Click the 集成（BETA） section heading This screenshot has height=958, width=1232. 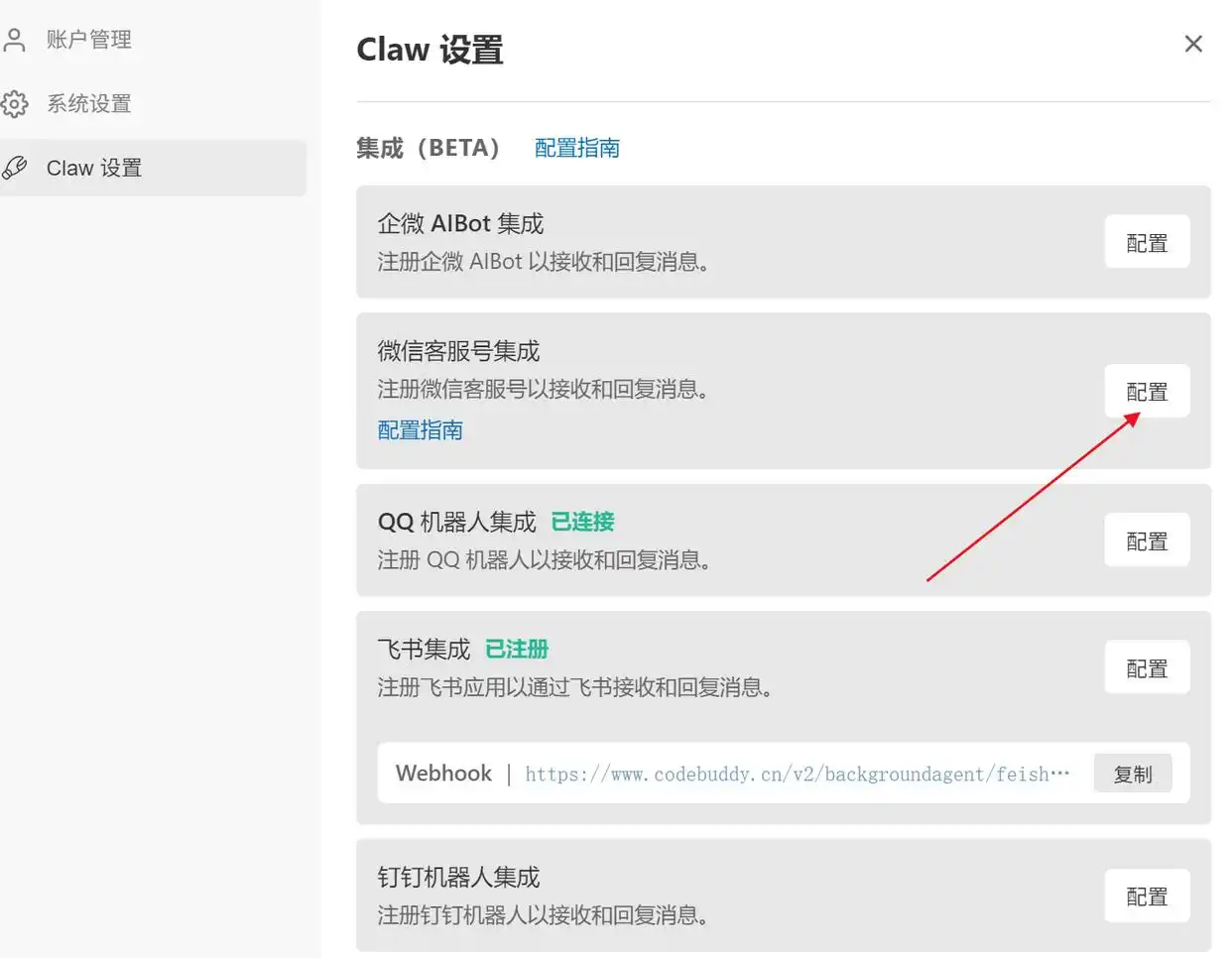(x=430, y=148)
